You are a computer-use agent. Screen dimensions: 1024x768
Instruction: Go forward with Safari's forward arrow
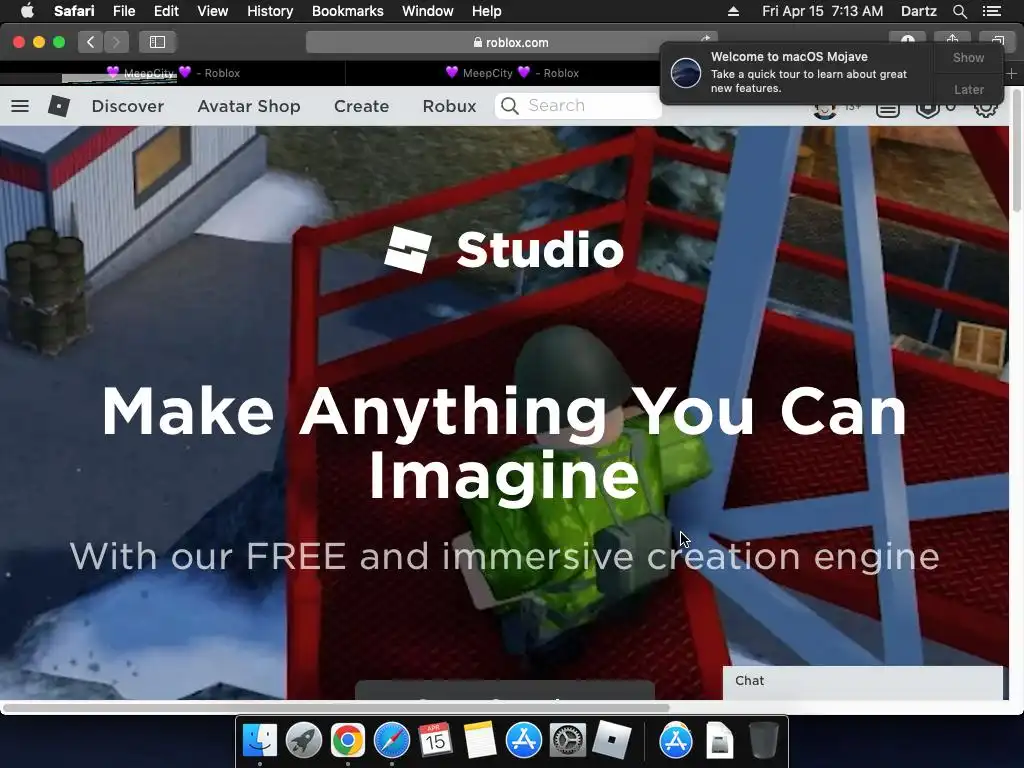pos(116,42)
